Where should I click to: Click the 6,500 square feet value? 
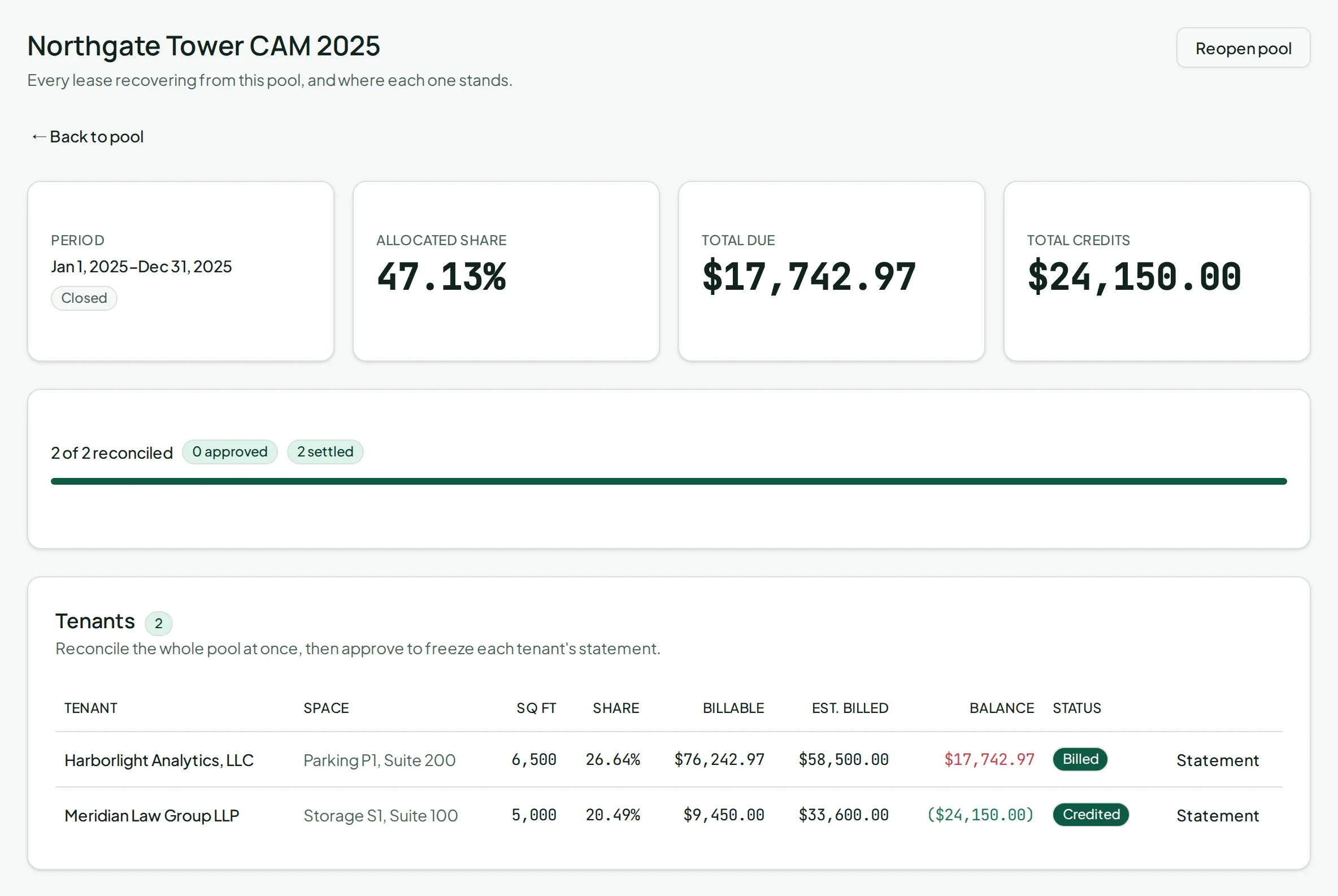point(534,759)
